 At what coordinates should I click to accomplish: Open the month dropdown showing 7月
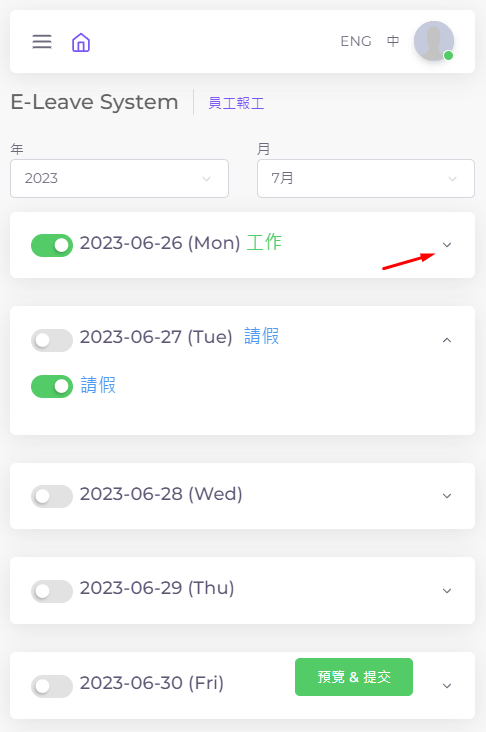pos(366,178)
